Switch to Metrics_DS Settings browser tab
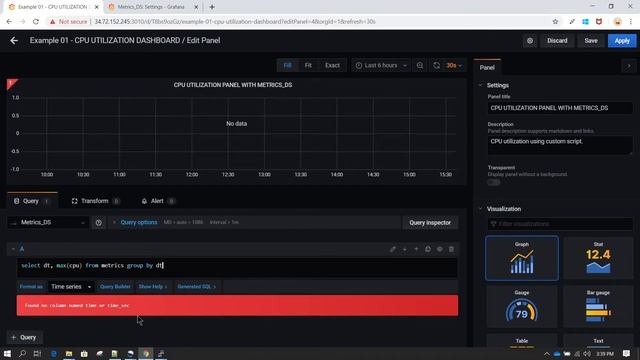This screenshot has width=640, height=360. 151,7
